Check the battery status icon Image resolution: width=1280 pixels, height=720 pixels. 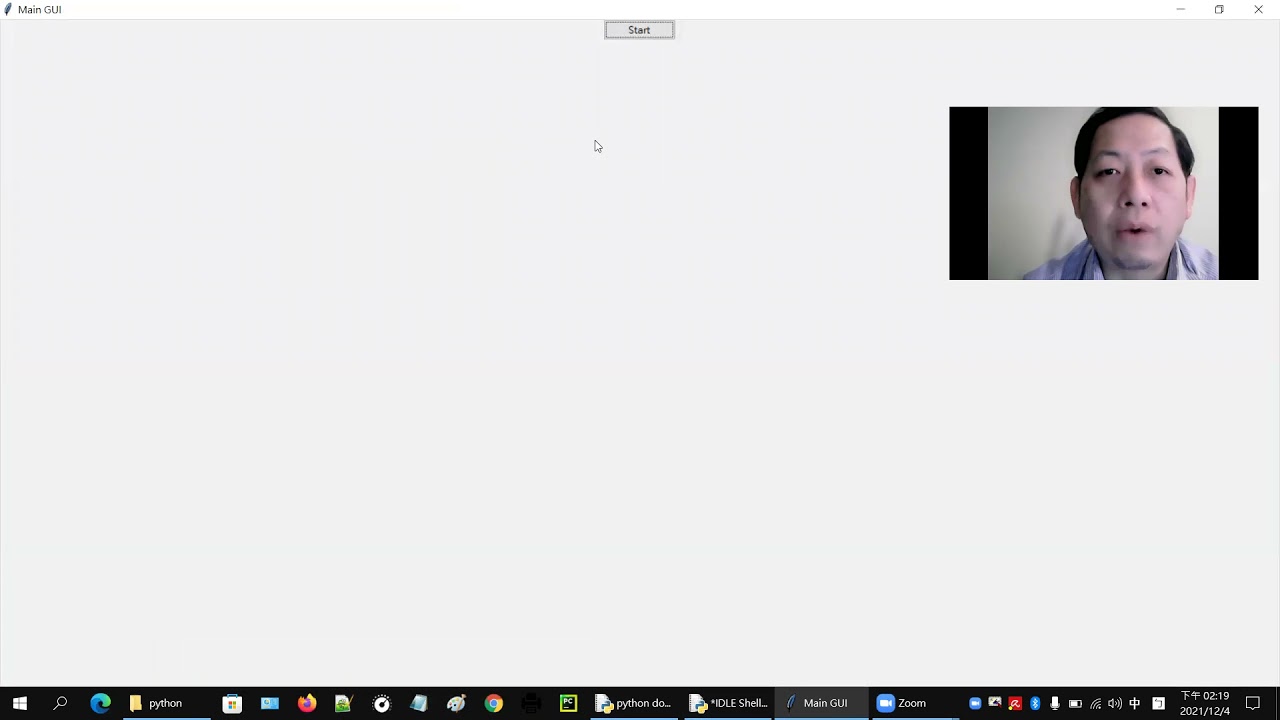[x=1075, y=703]
